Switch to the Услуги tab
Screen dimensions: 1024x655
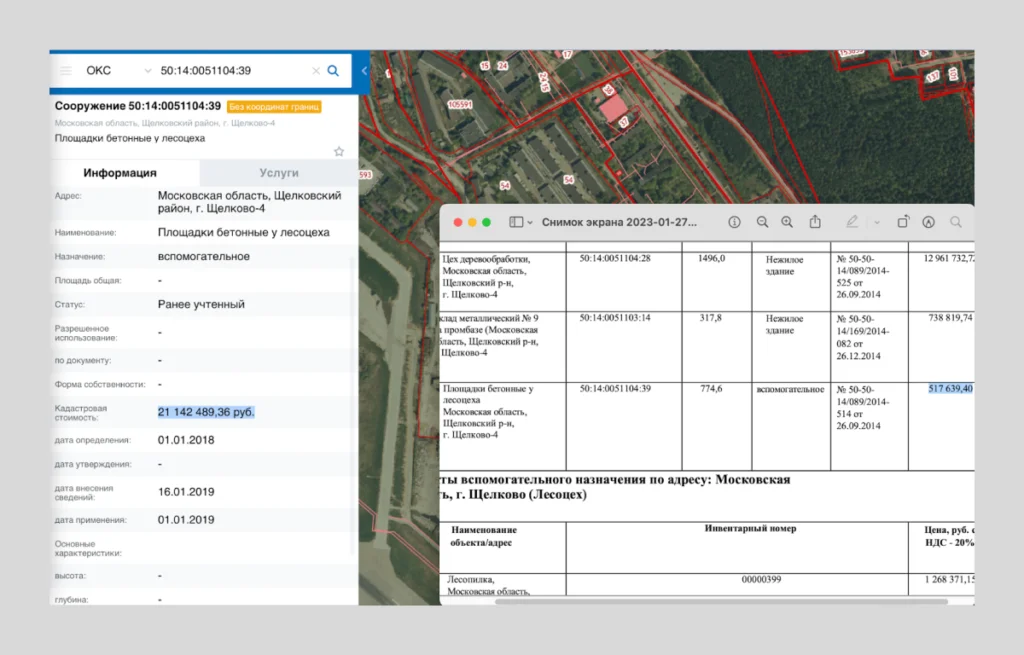pyautogui.click(x=279, y=173)
